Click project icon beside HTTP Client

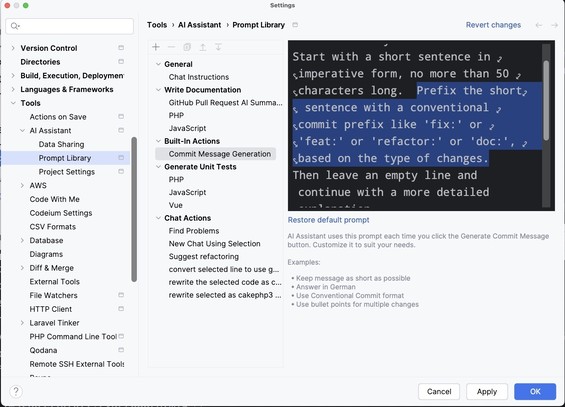(x=121, y=309)
